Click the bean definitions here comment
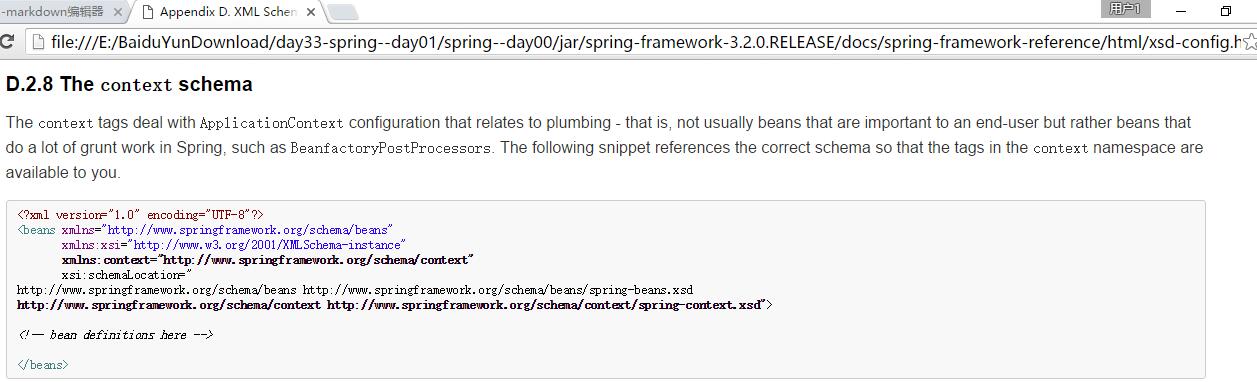Screen dimensions: 1257x382 click(115, 335)
